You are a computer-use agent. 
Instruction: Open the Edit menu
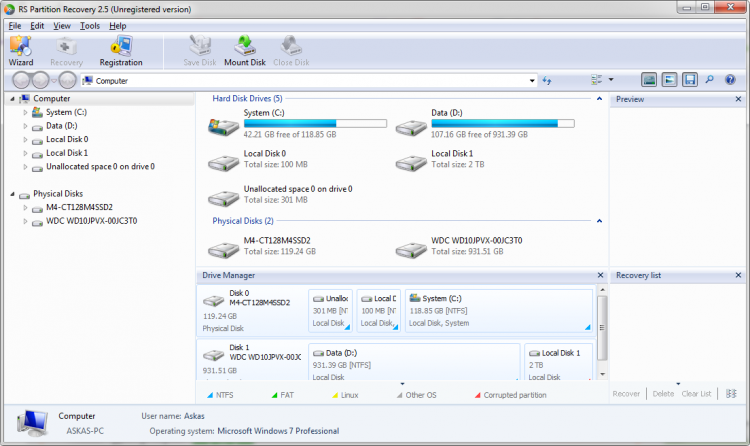coord(37,26)
